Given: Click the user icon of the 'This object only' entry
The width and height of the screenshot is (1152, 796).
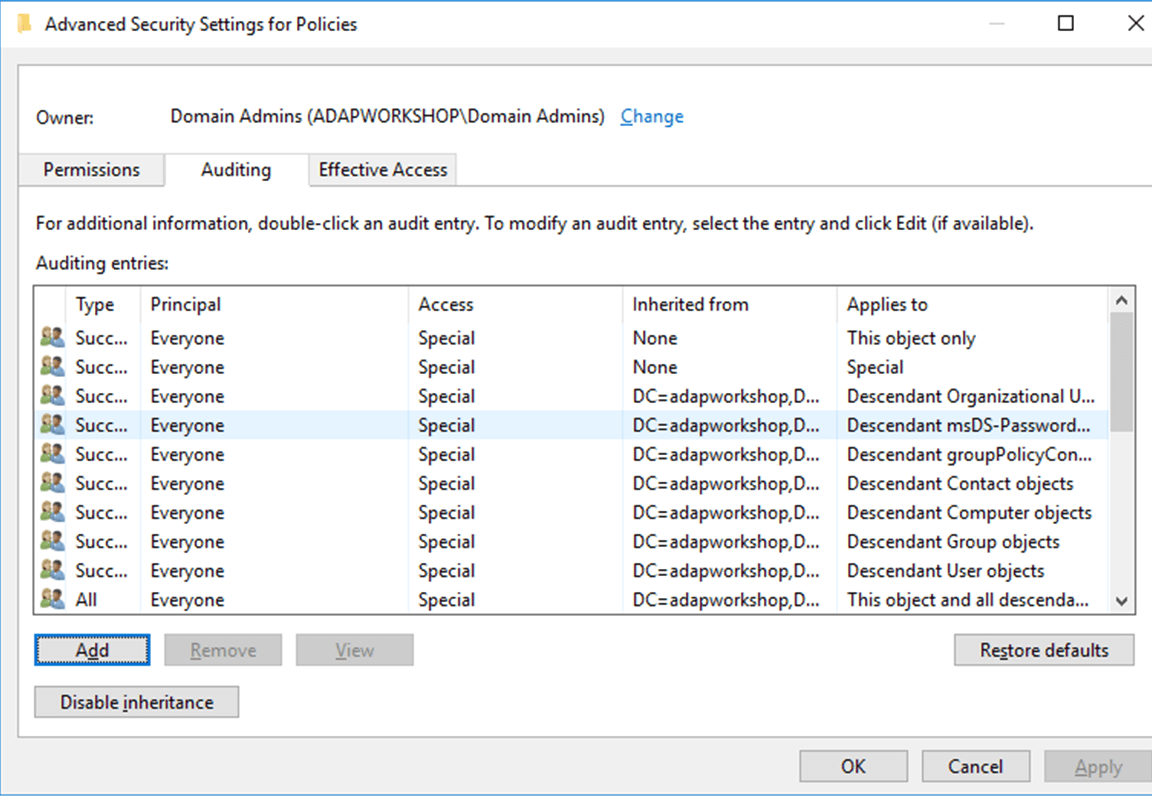Looking at the screenshot, I should coord(52,338).
